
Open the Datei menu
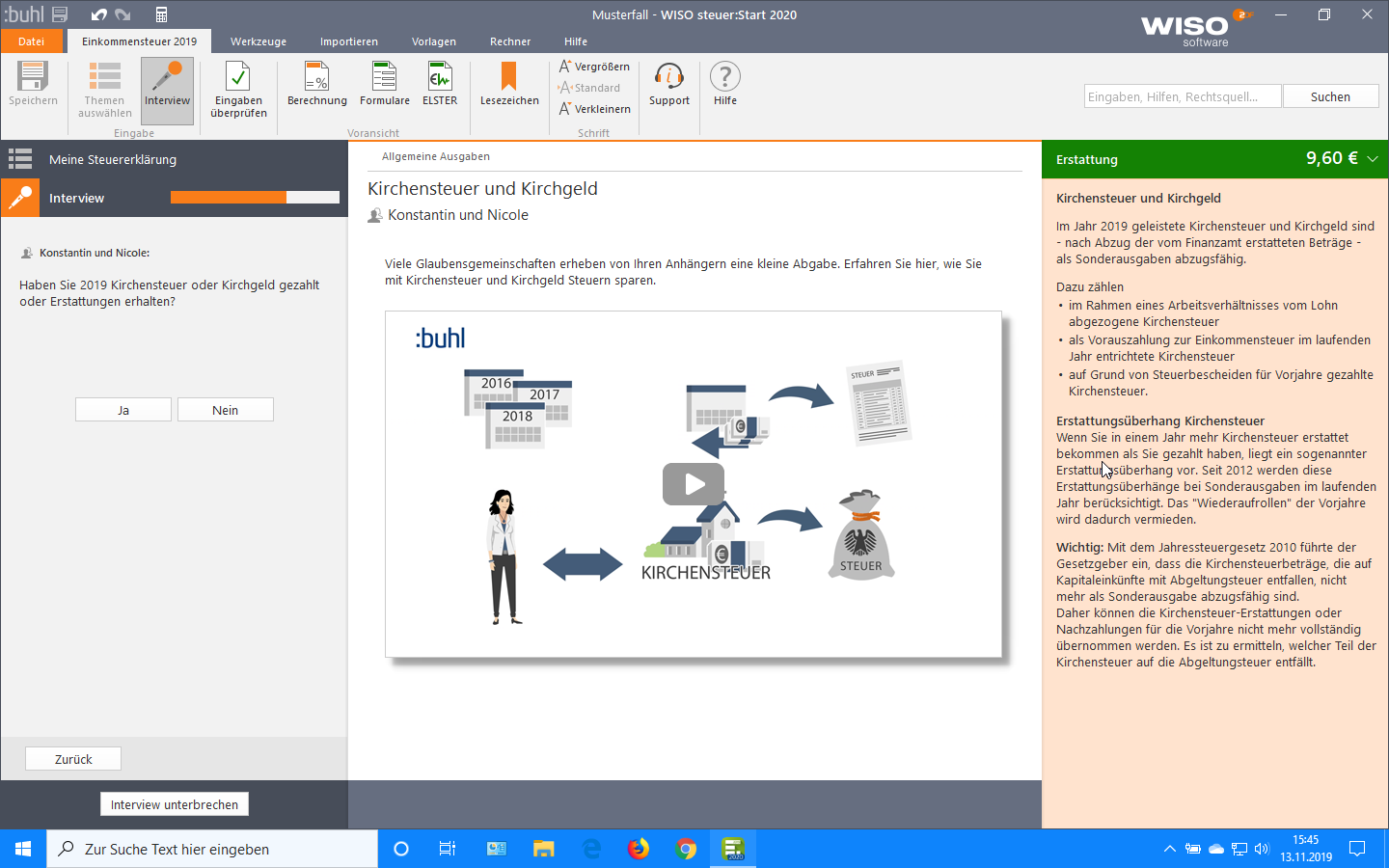[x=31, y=41]
